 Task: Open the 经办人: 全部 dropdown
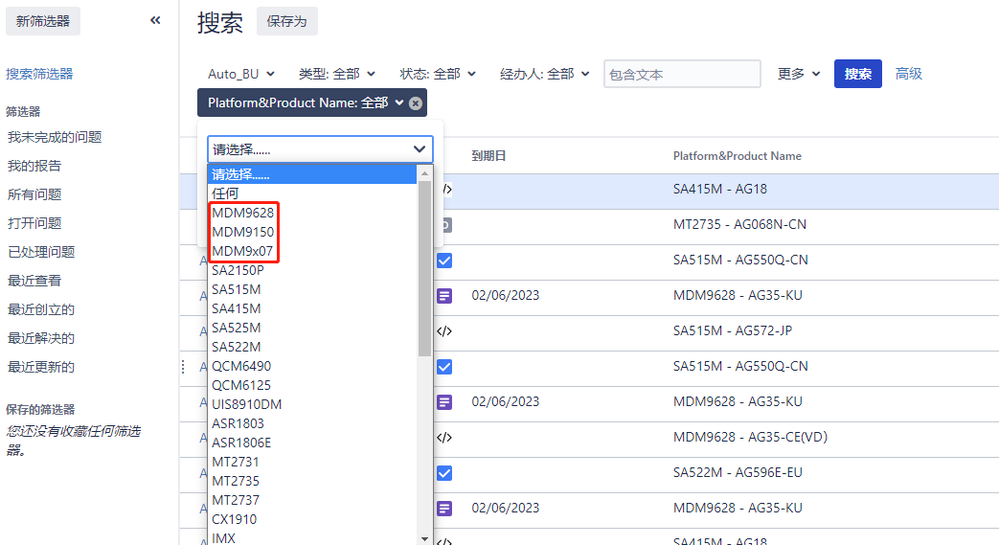545,74
